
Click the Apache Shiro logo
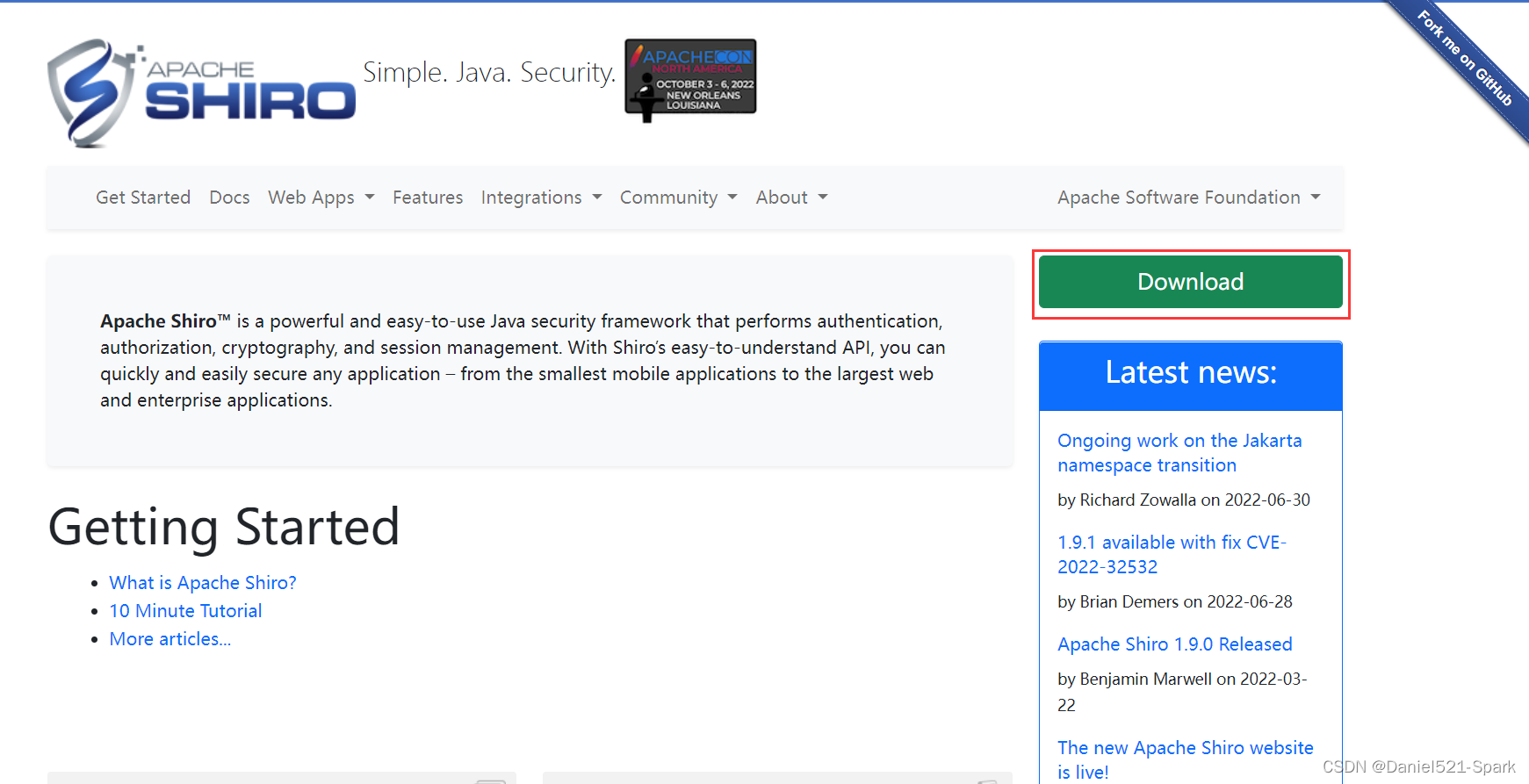[202, 92]
